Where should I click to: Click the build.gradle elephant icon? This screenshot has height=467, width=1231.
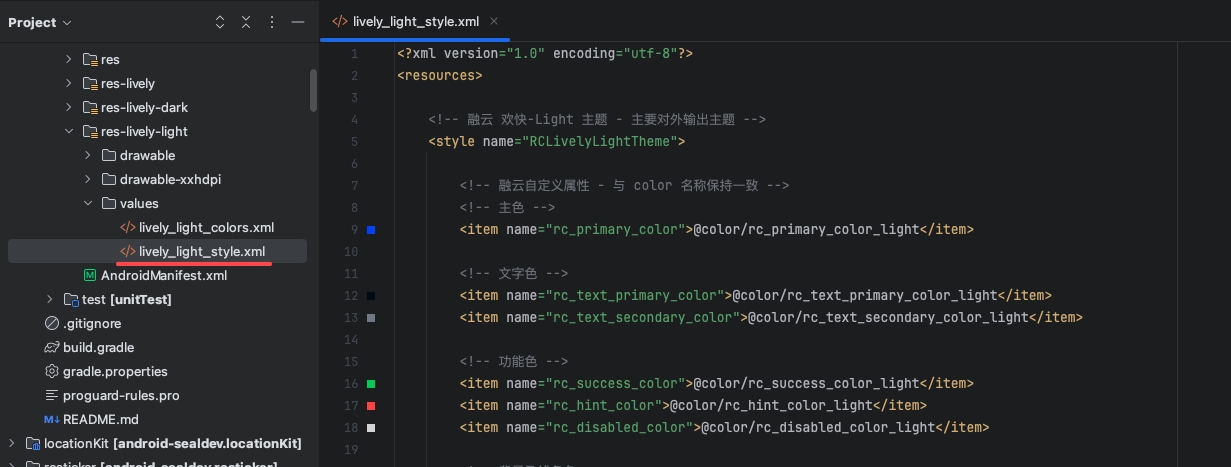53,347
